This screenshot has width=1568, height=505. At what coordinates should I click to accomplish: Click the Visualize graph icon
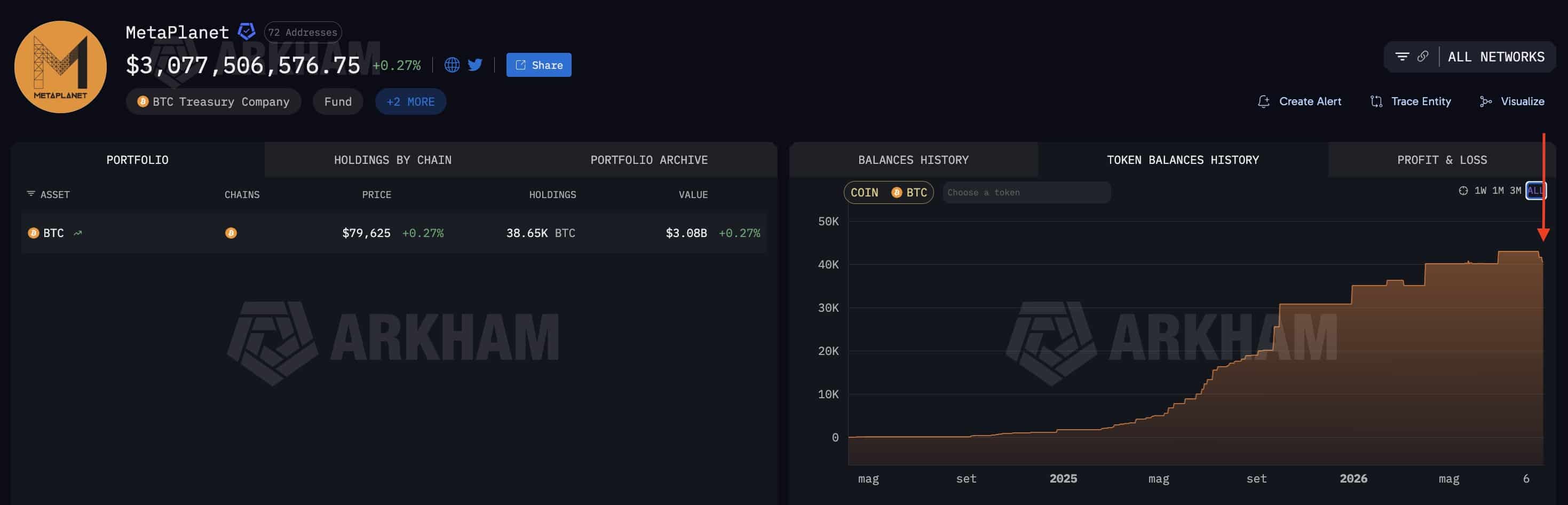1485,102
